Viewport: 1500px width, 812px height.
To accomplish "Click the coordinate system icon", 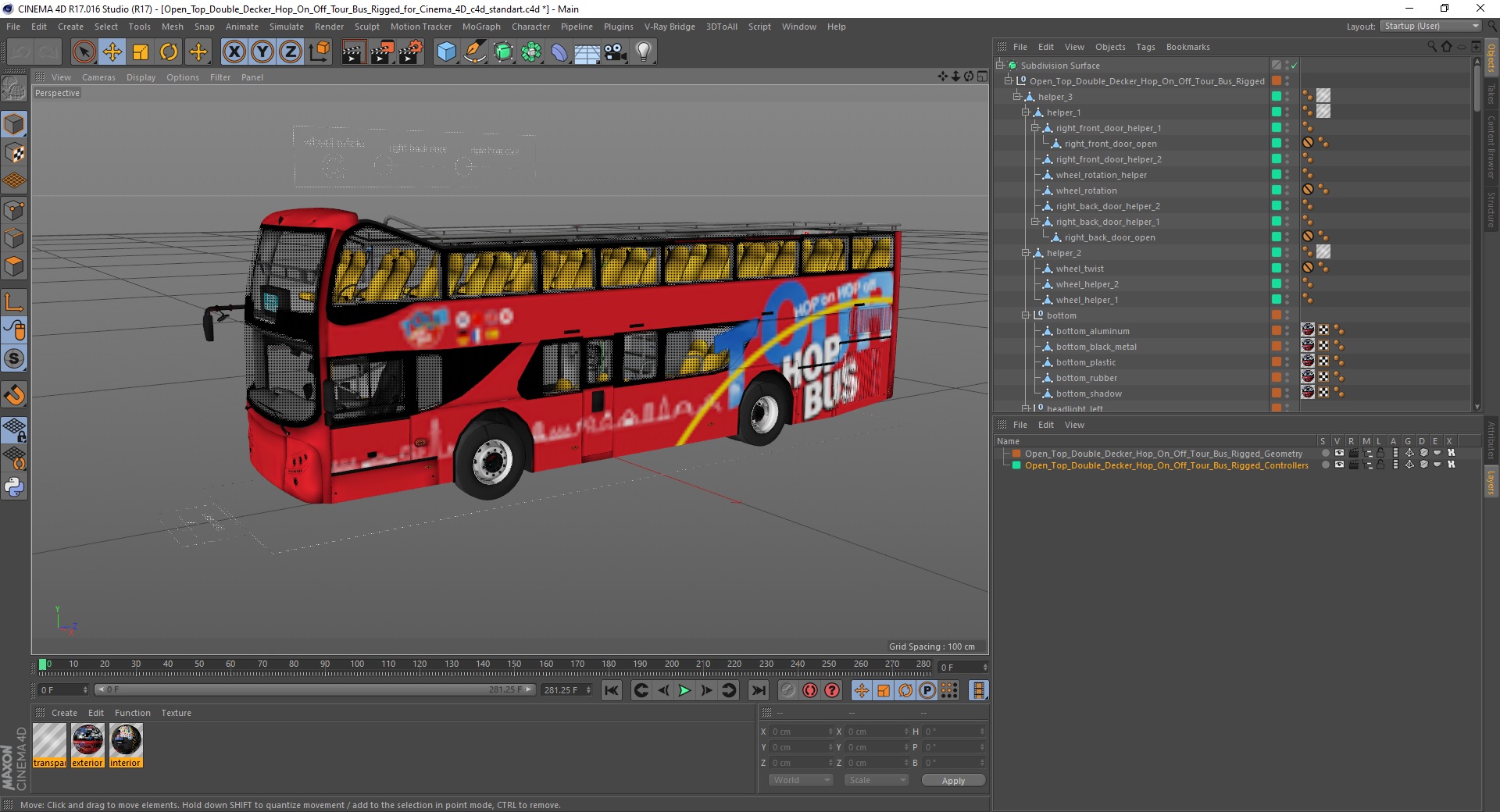I will 319,52.
